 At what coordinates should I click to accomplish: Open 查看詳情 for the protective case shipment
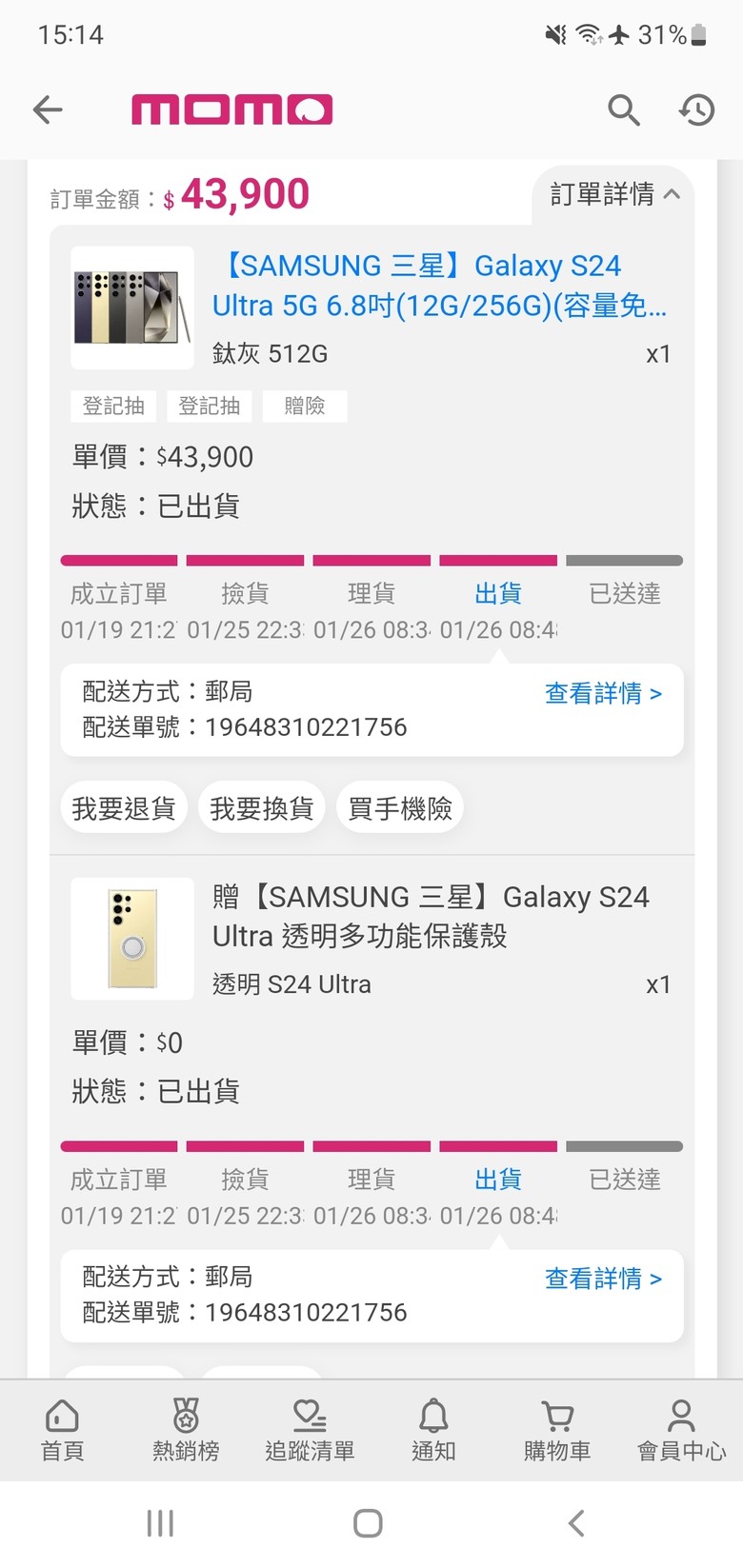603,1279
